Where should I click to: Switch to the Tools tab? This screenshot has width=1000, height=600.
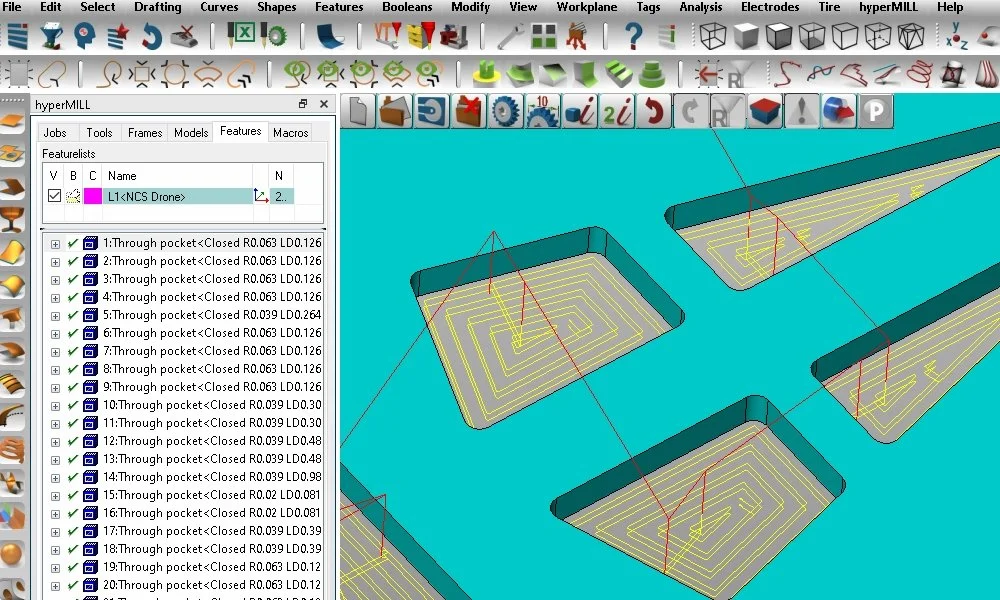pyautogui.click(x=99, y=133)
